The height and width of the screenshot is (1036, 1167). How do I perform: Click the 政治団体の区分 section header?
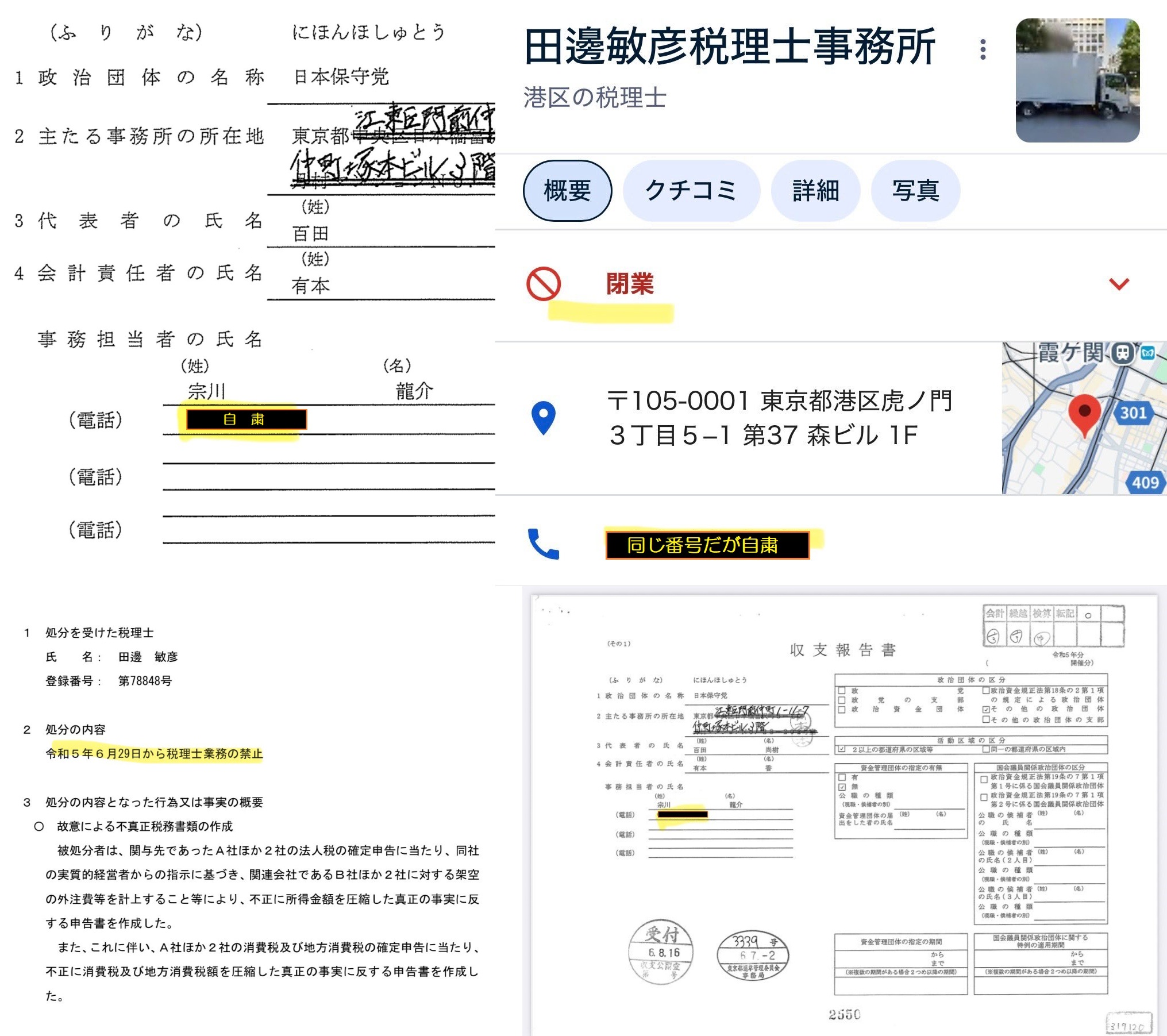(971, 680)
